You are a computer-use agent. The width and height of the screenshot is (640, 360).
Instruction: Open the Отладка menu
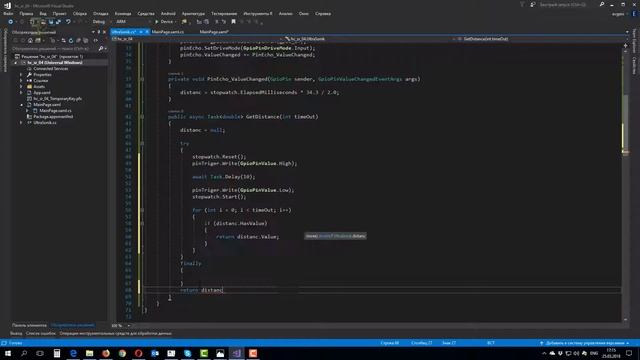[100, 13]
